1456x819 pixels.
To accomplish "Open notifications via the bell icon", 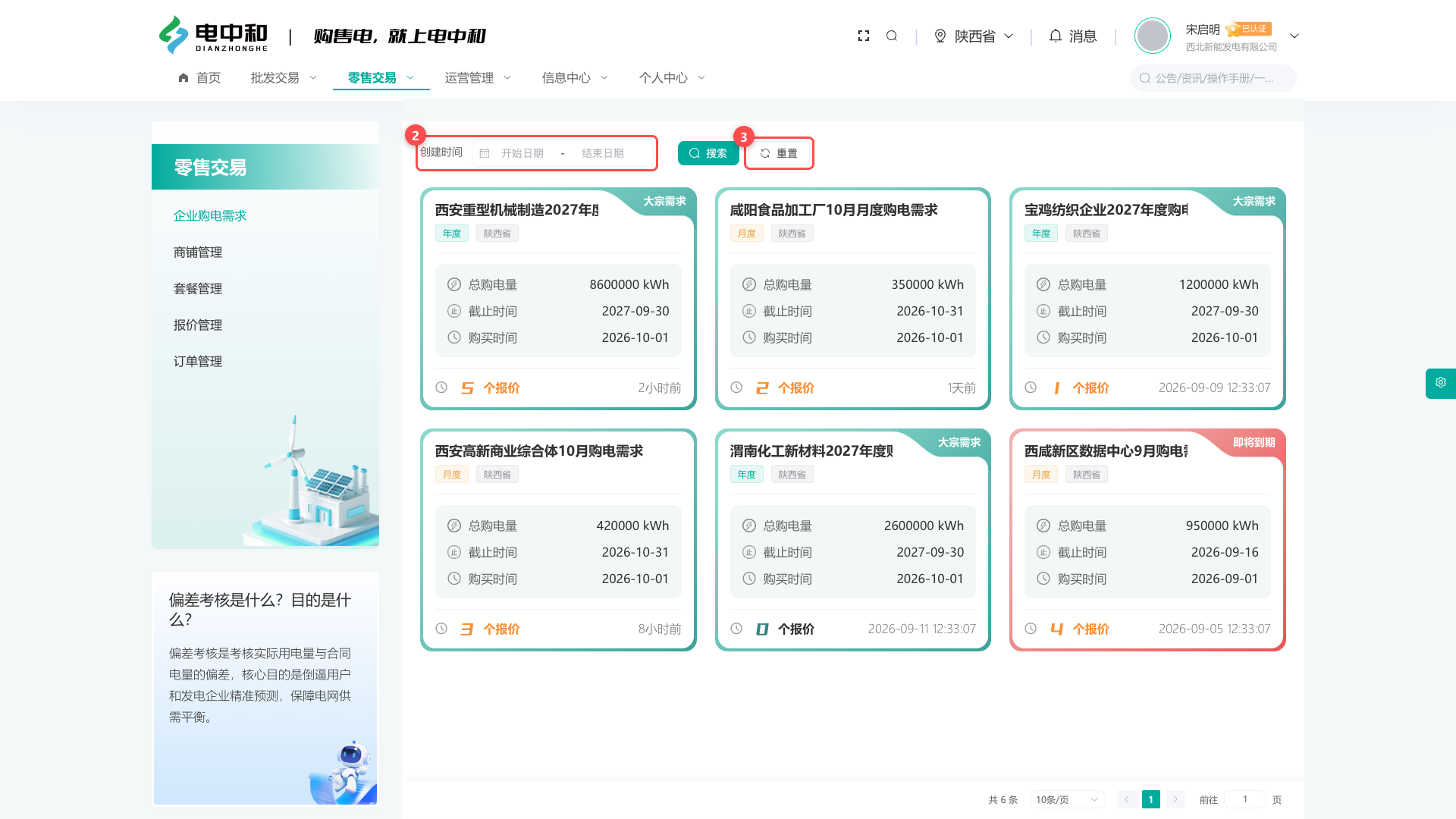I will (x=1056, y=36).
